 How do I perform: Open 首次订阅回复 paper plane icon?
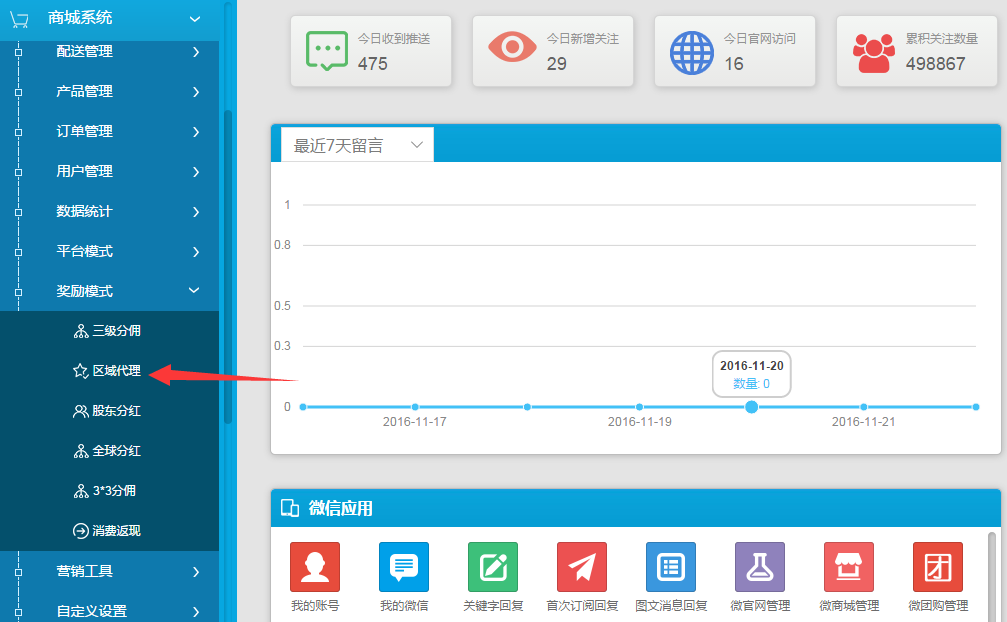point(582,567)
